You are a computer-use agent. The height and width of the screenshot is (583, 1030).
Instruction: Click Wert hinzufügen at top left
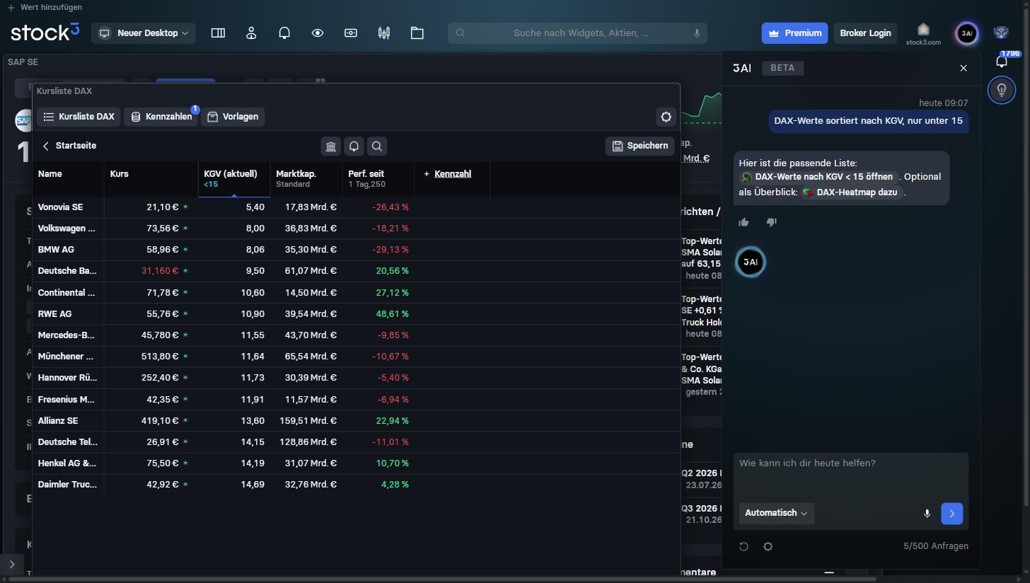[x=45, y=7]
